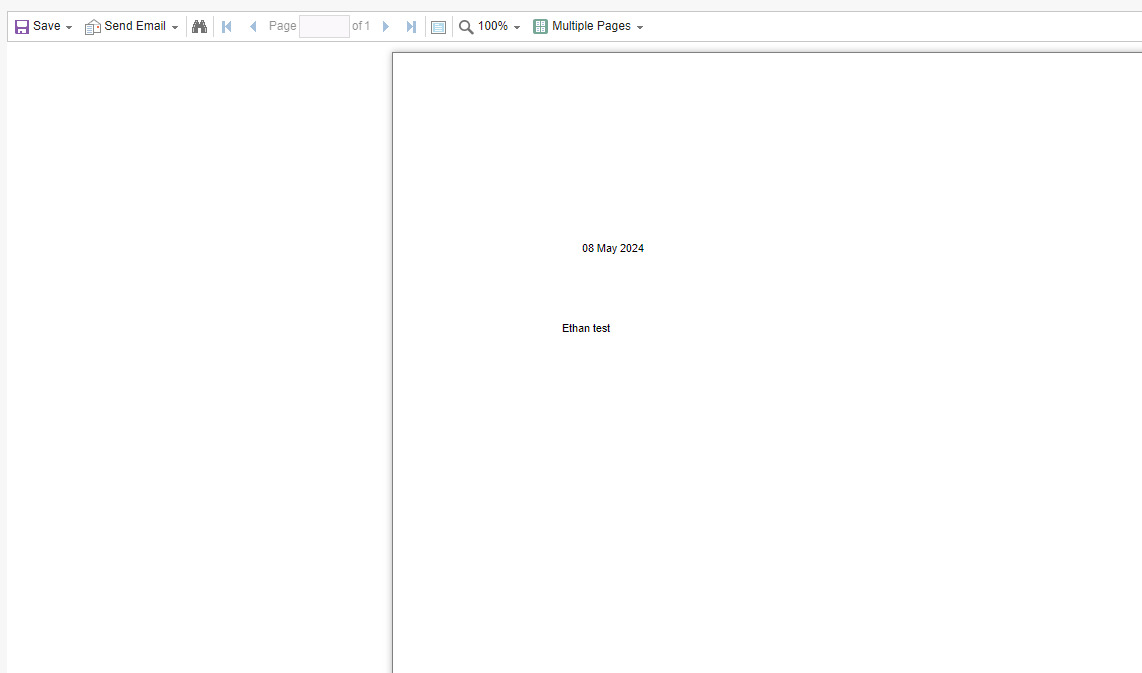The image size is (1142, 673).
Task: Toggle the page layout view icon
Action: coord(438,28)
